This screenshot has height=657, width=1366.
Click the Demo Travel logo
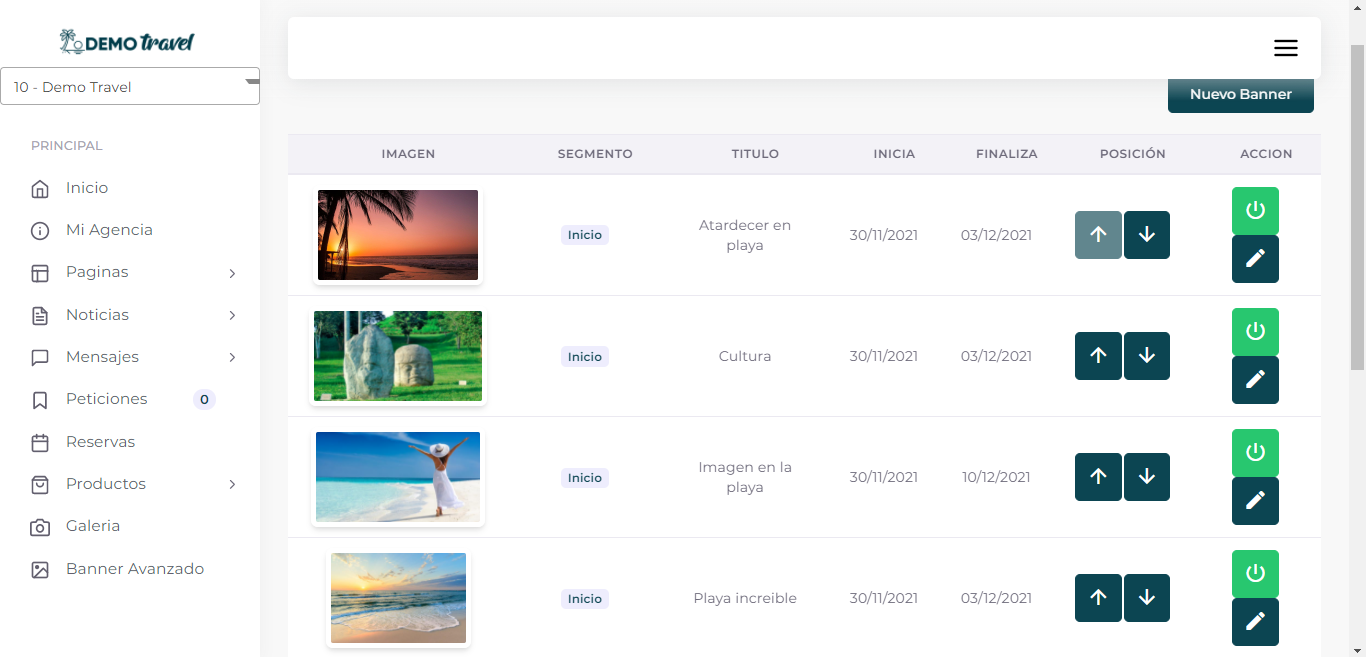point(126,42)
